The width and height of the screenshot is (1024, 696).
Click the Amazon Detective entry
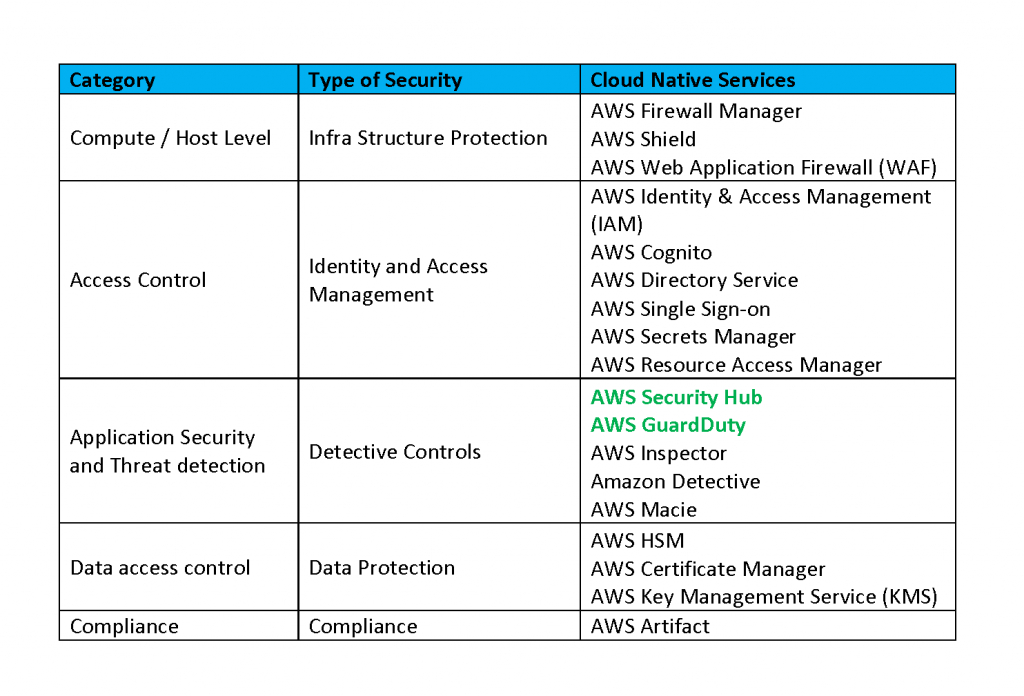coord(675,482)
